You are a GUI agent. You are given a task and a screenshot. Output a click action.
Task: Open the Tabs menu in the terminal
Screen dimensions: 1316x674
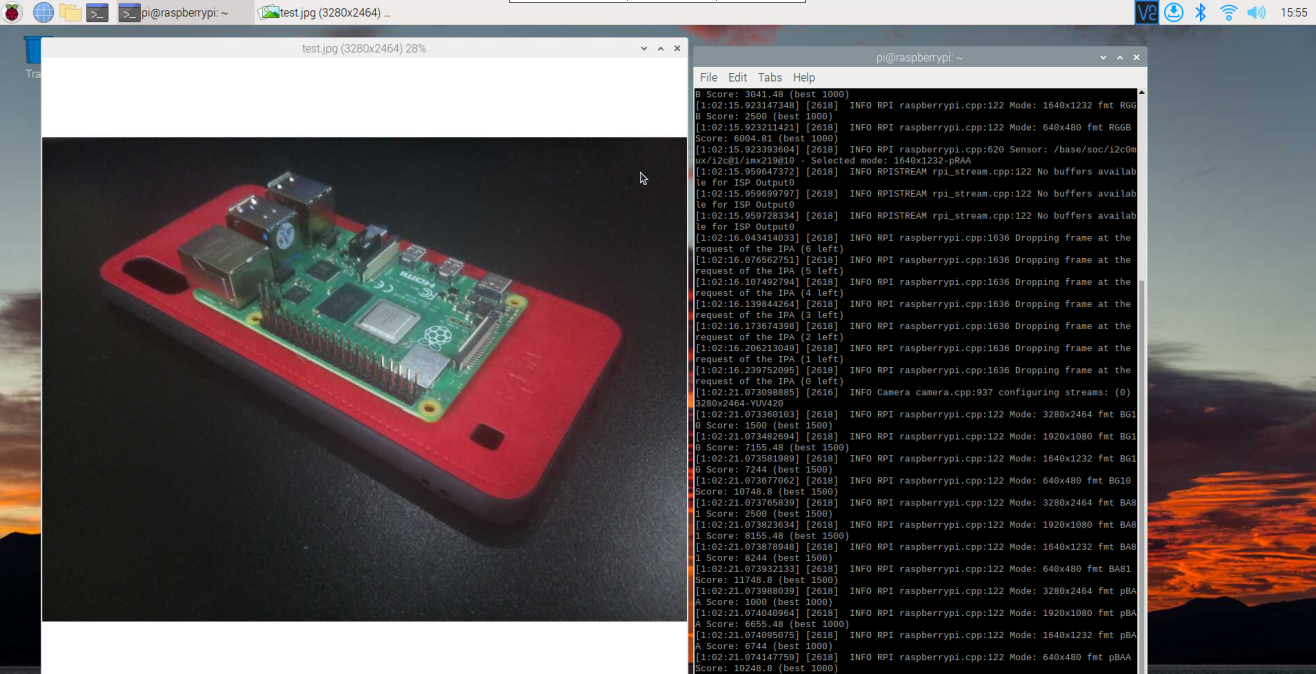(x=770, y=77)
